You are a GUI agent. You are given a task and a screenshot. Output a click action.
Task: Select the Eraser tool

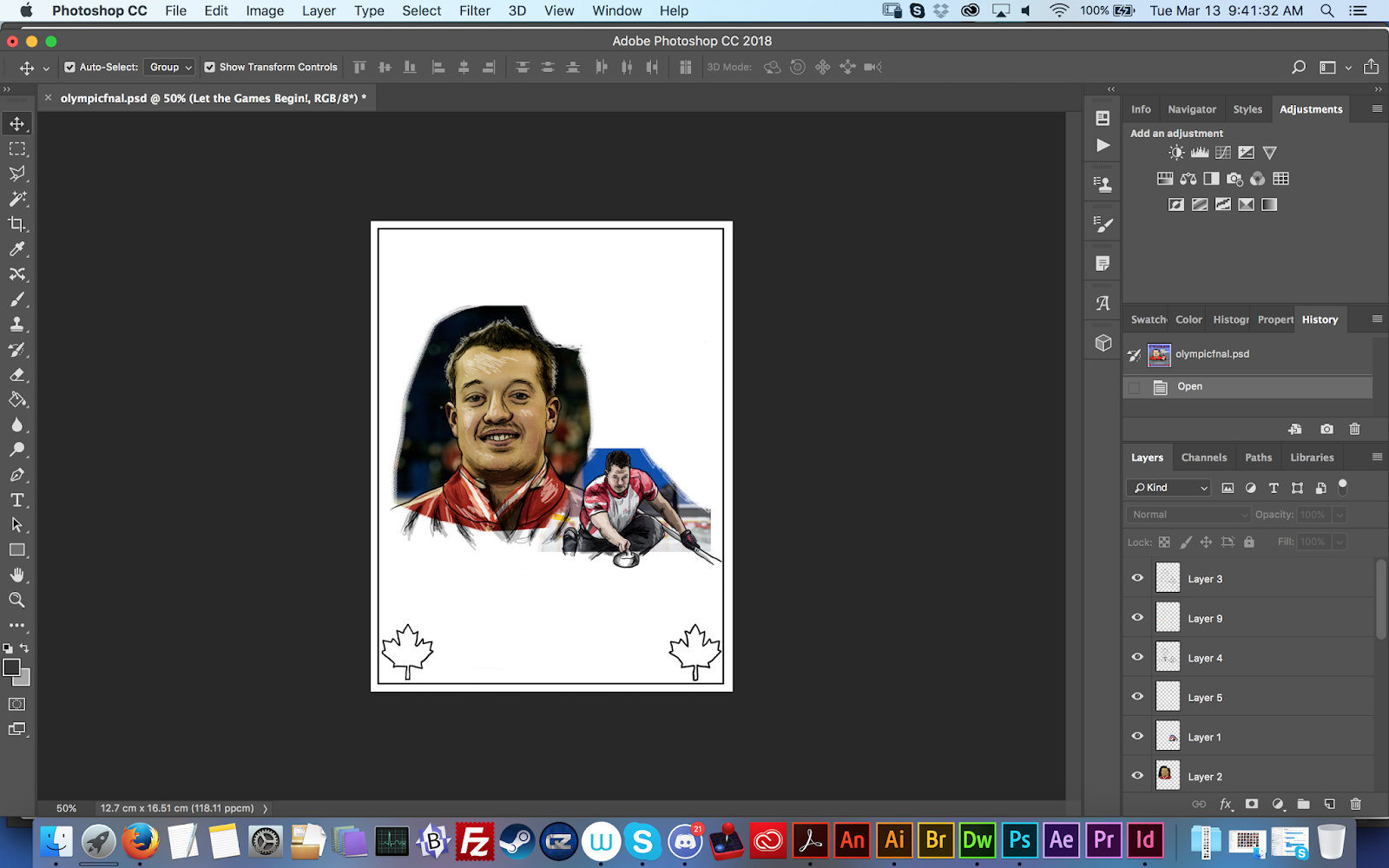coord(17,375)
